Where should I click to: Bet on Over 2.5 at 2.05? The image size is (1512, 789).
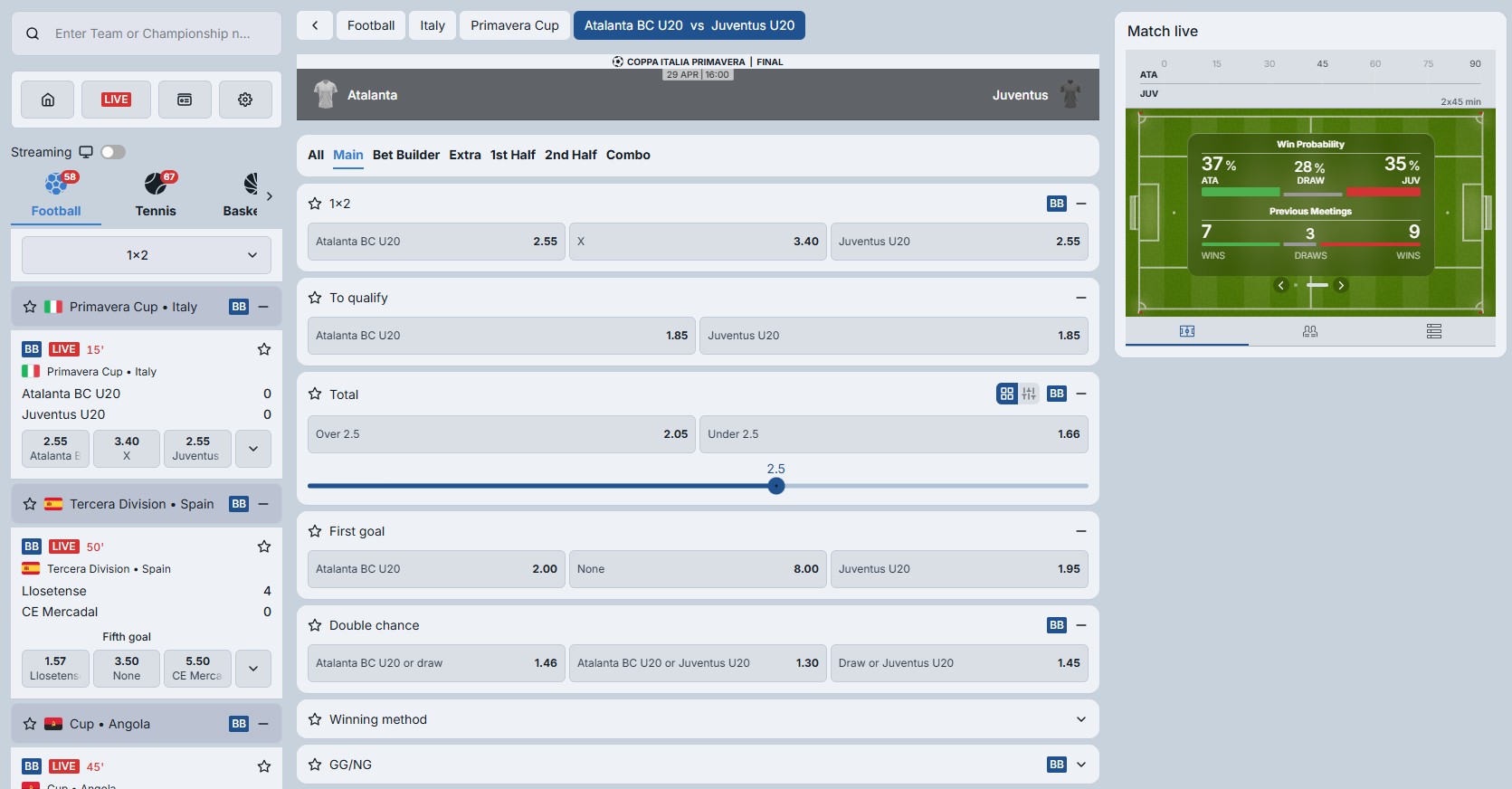click(x=501, y=434)
